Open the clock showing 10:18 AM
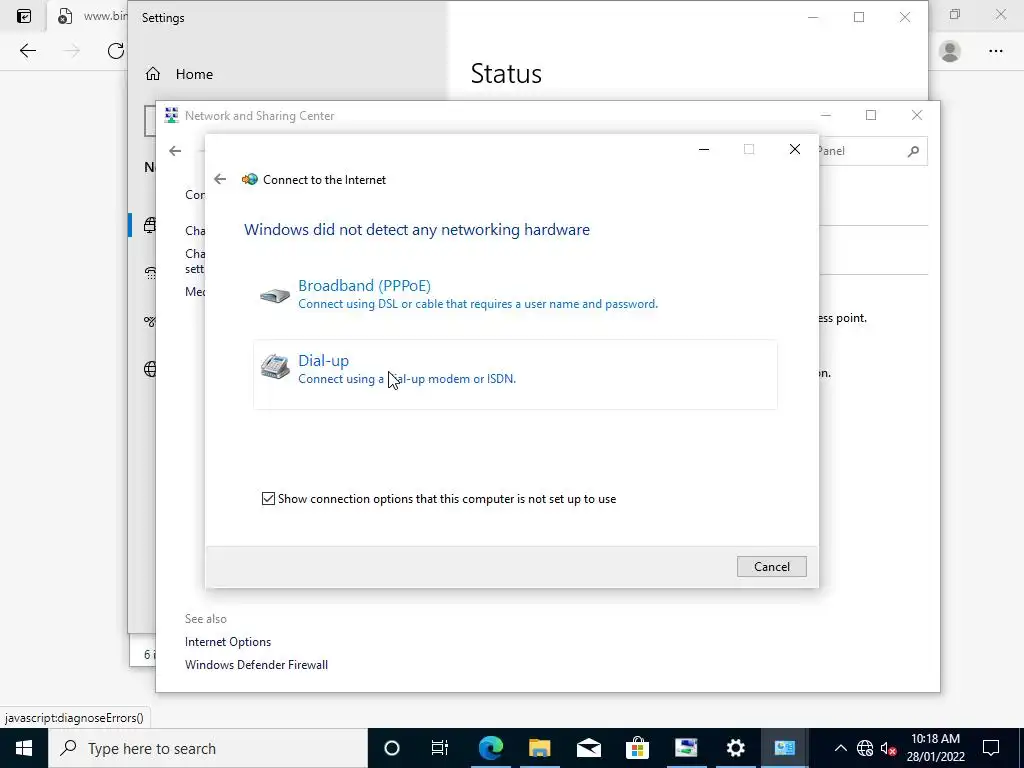The width and height of the screenshot is (1024, 768). point(935,748)
